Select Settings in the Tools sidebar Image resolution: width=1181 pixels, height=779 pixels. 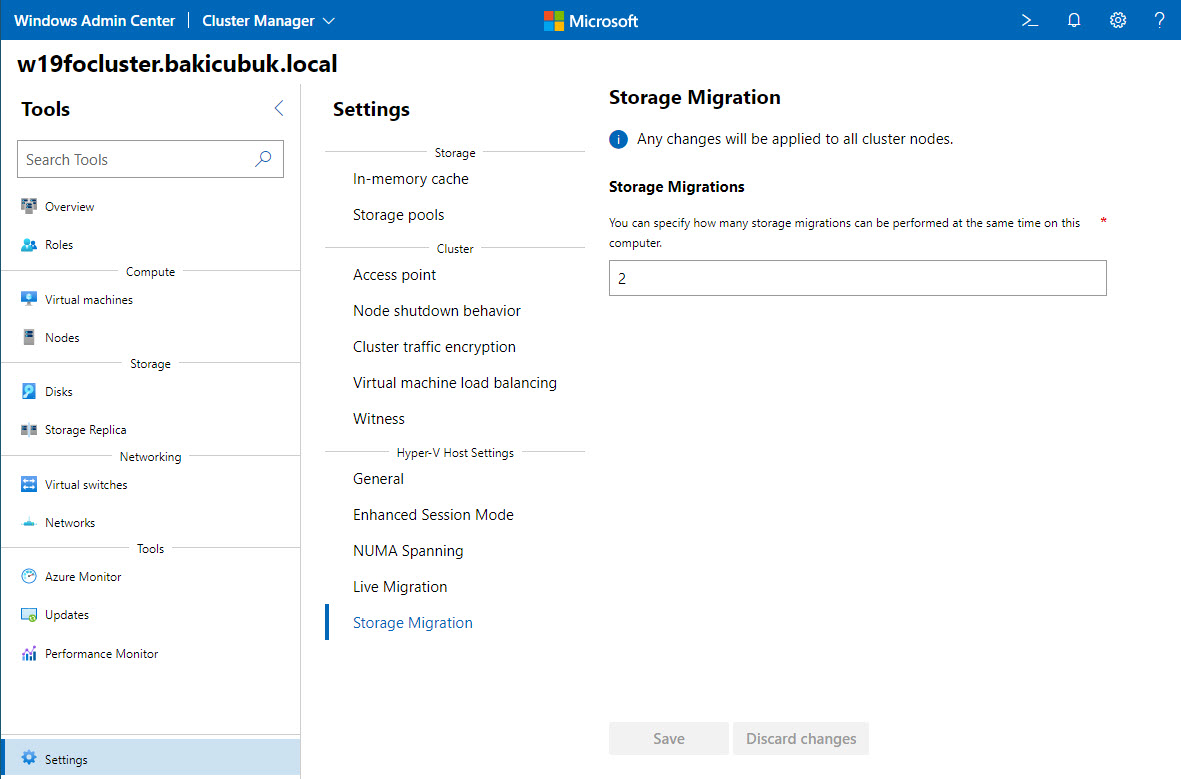(x=151, y=759)
